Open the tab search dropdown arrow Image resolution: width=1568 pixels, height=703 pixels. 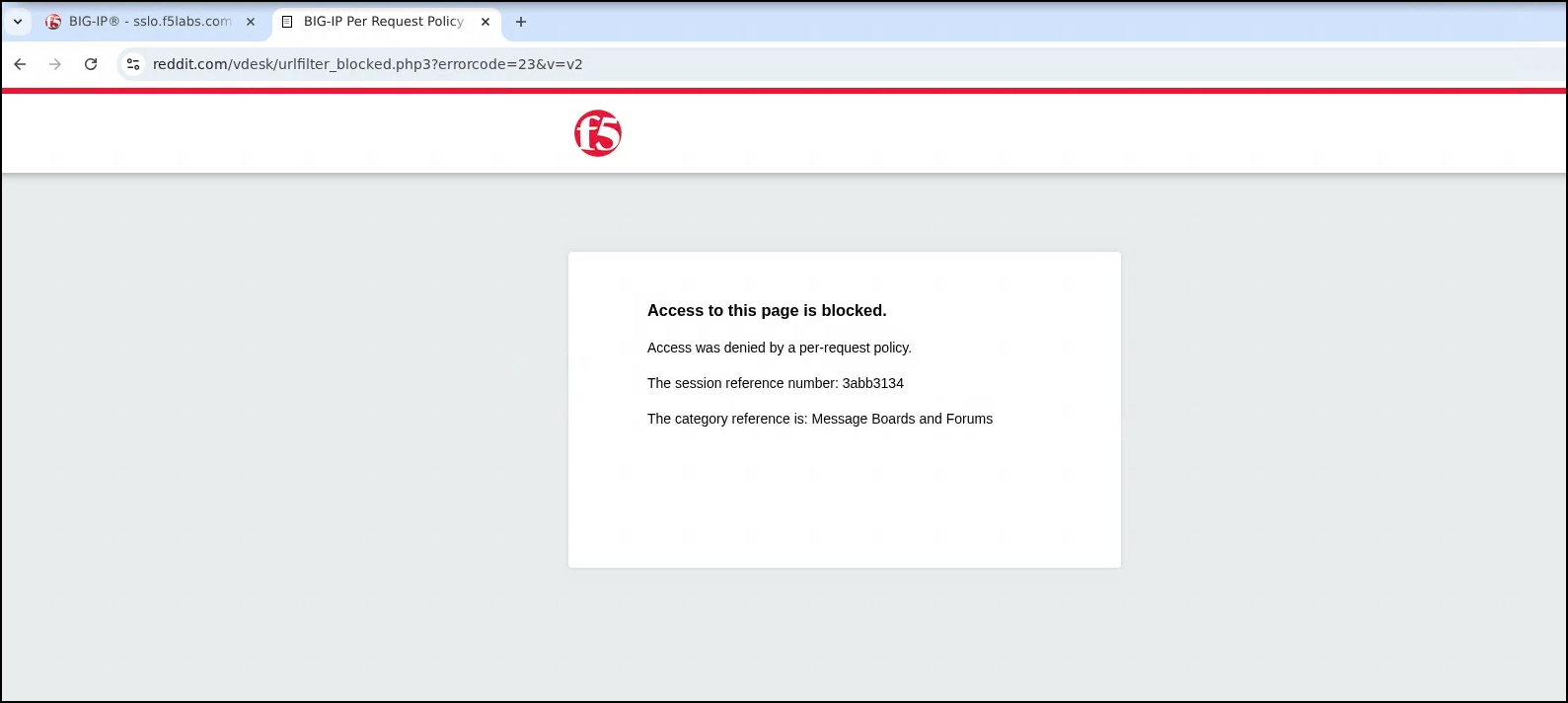18,22
